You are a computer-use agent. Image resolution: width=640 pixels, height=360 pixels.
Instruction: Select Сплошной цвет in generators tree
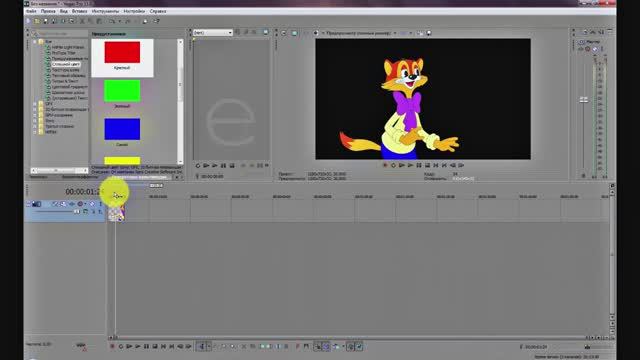tap(65, 64)
